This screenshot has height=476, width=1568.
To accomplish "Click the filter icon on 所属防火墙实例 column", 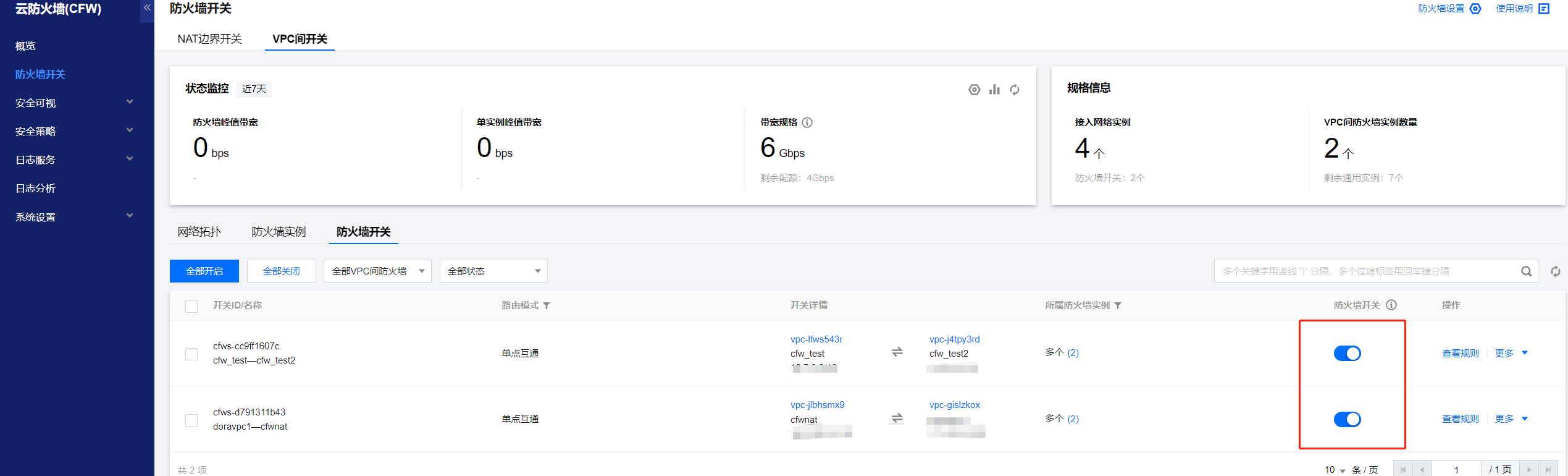I will (1118, 305).
